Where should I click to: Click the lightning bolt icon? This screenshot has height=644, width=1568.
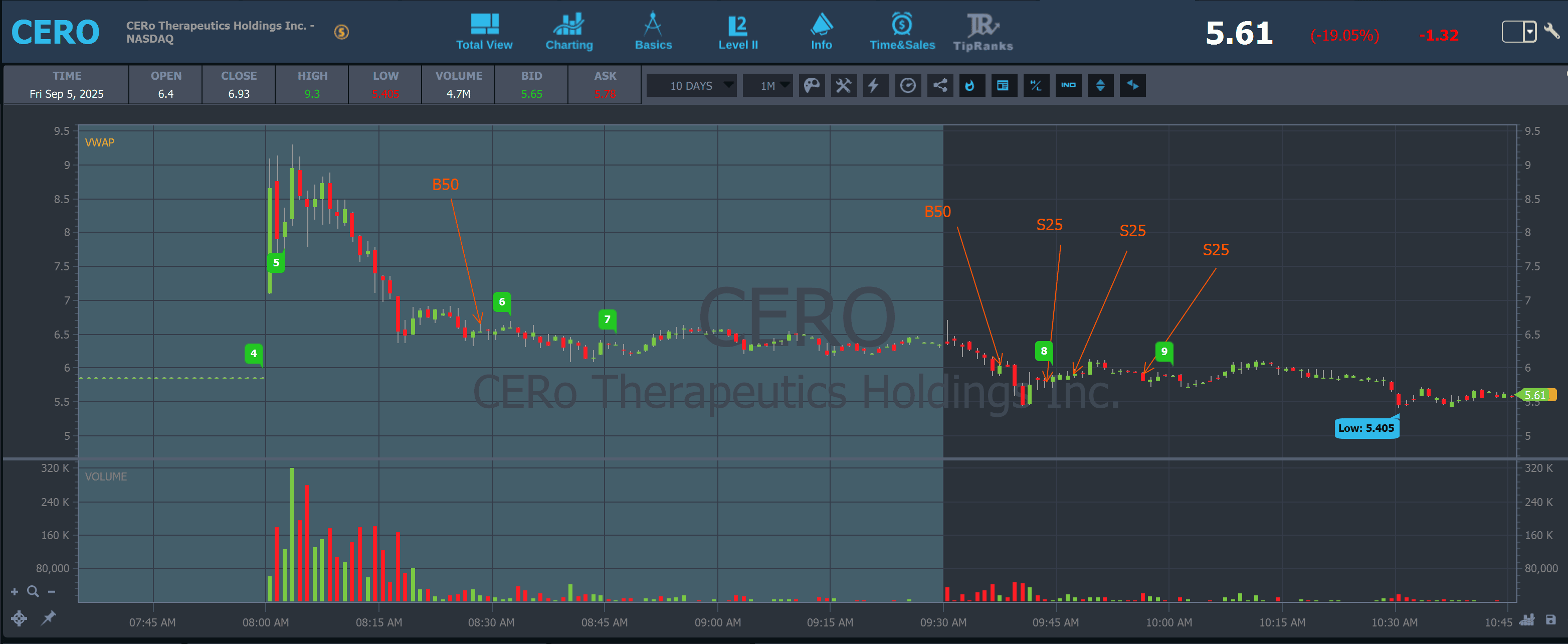tap(875, 85)
